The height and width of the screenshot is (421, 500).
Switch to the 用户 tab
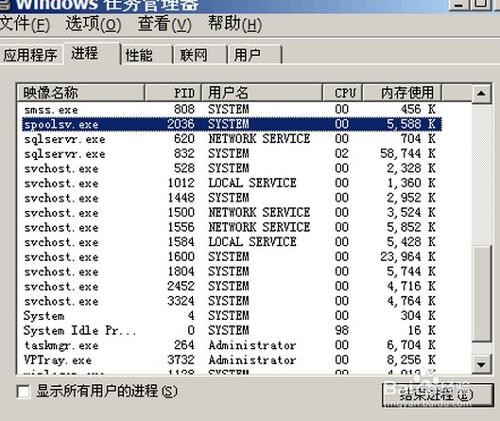pos(255,55)
